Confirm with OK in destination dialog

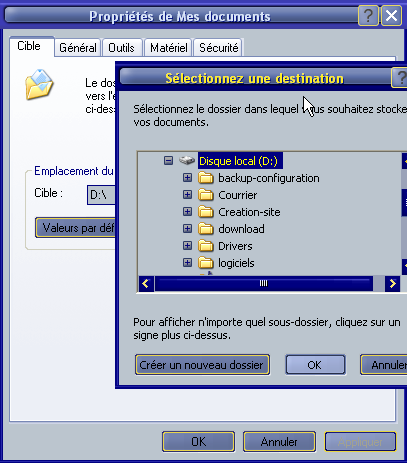click(315, 365)
